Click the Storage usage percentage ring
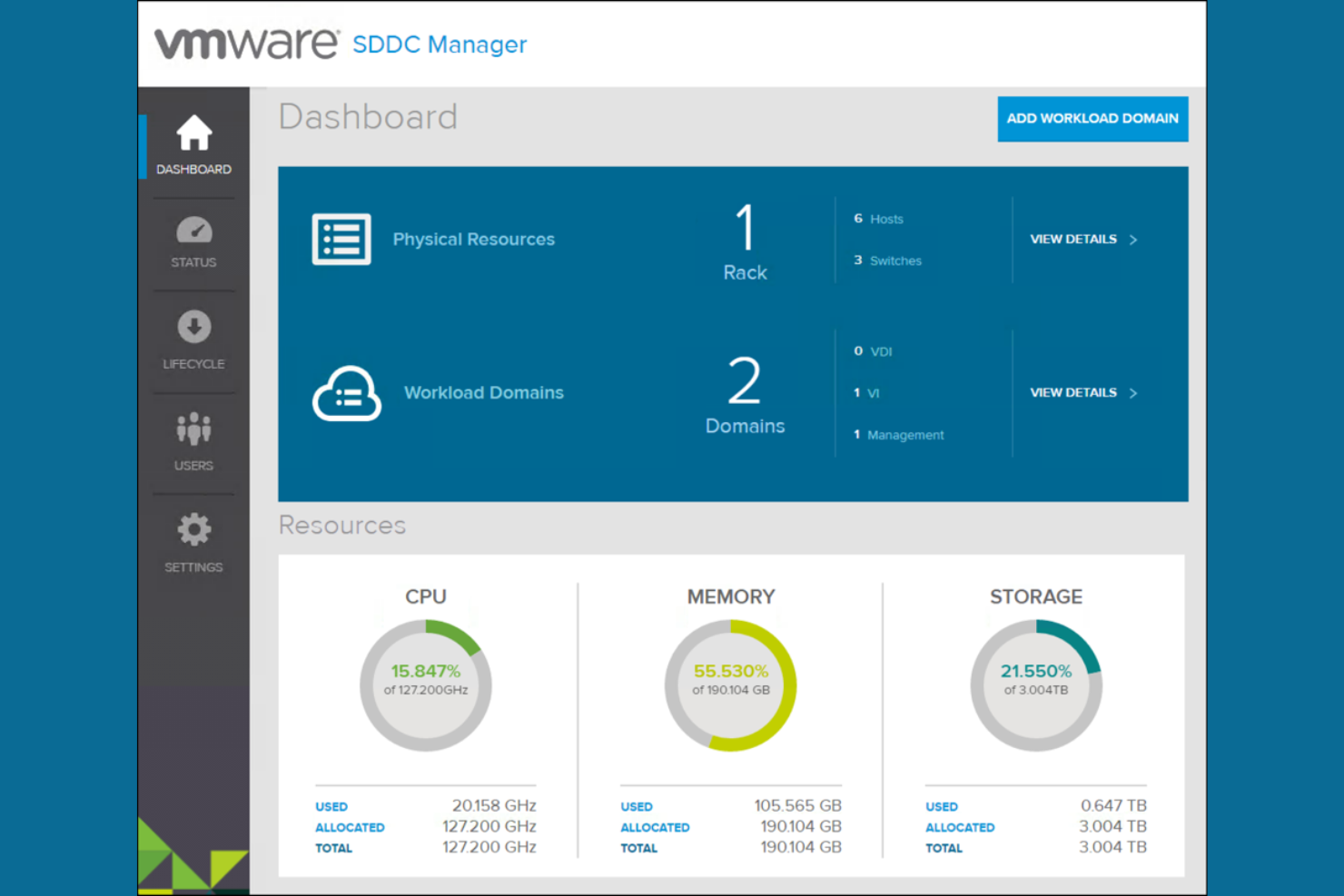The width and height of the screenshot is (1344, 896). point(1036,684)
